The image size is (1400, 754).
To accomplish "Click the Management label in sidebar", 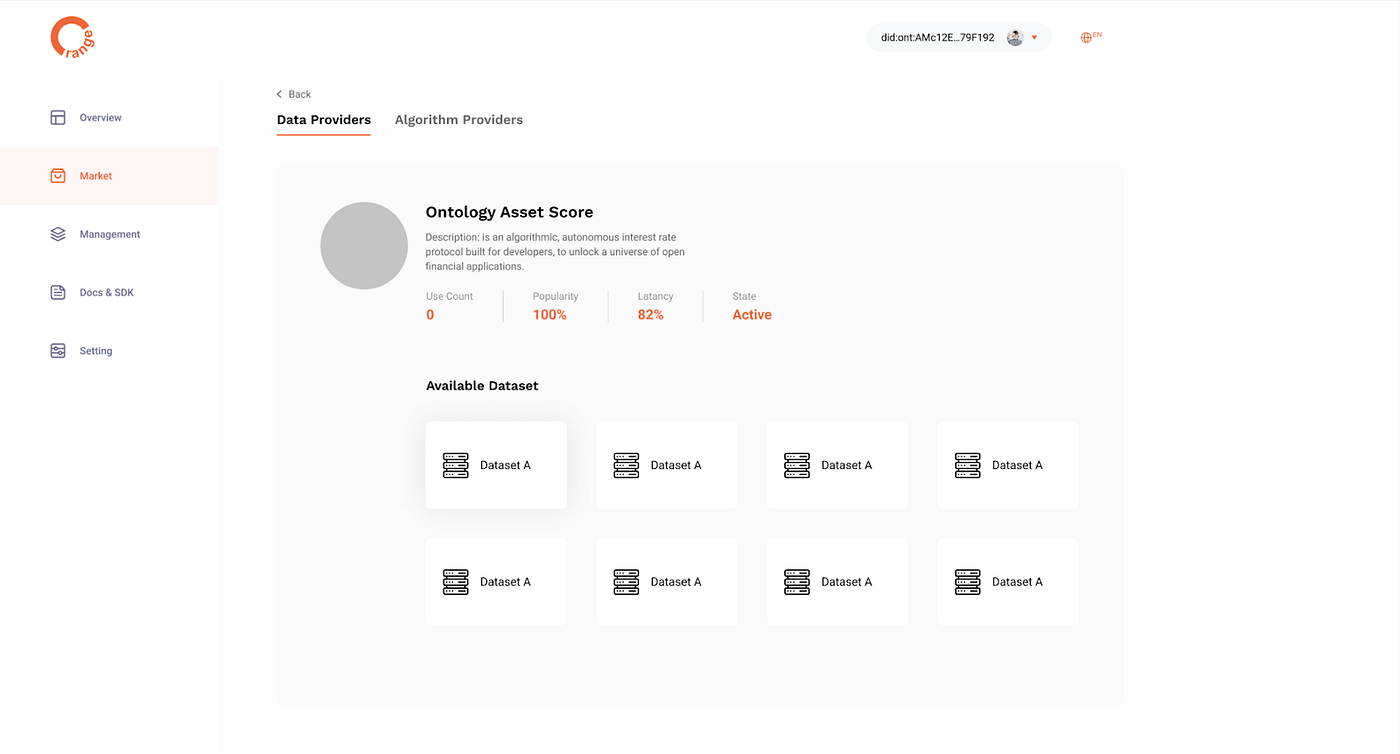I will pos(110,234).
